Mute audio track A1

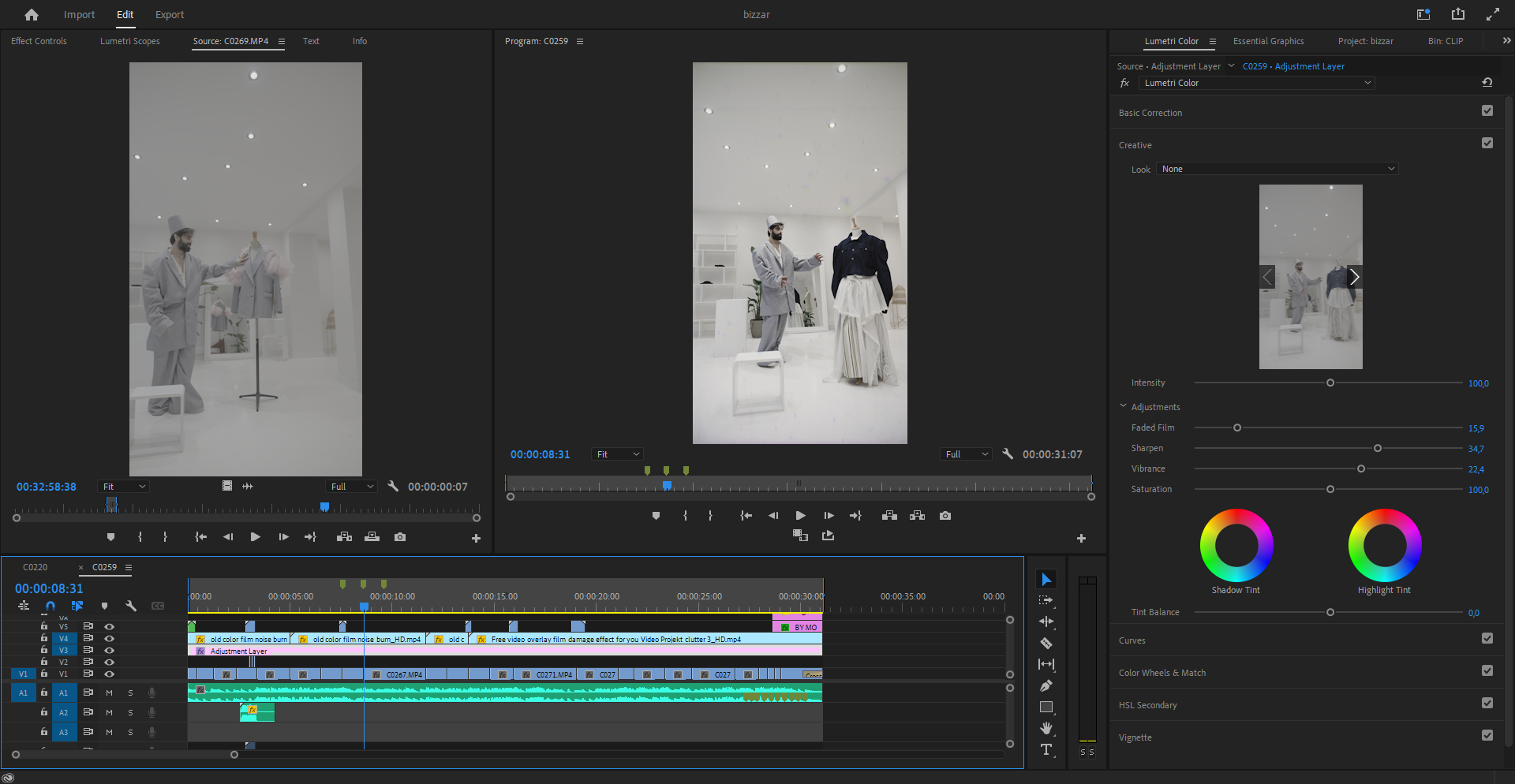point(109,693)
